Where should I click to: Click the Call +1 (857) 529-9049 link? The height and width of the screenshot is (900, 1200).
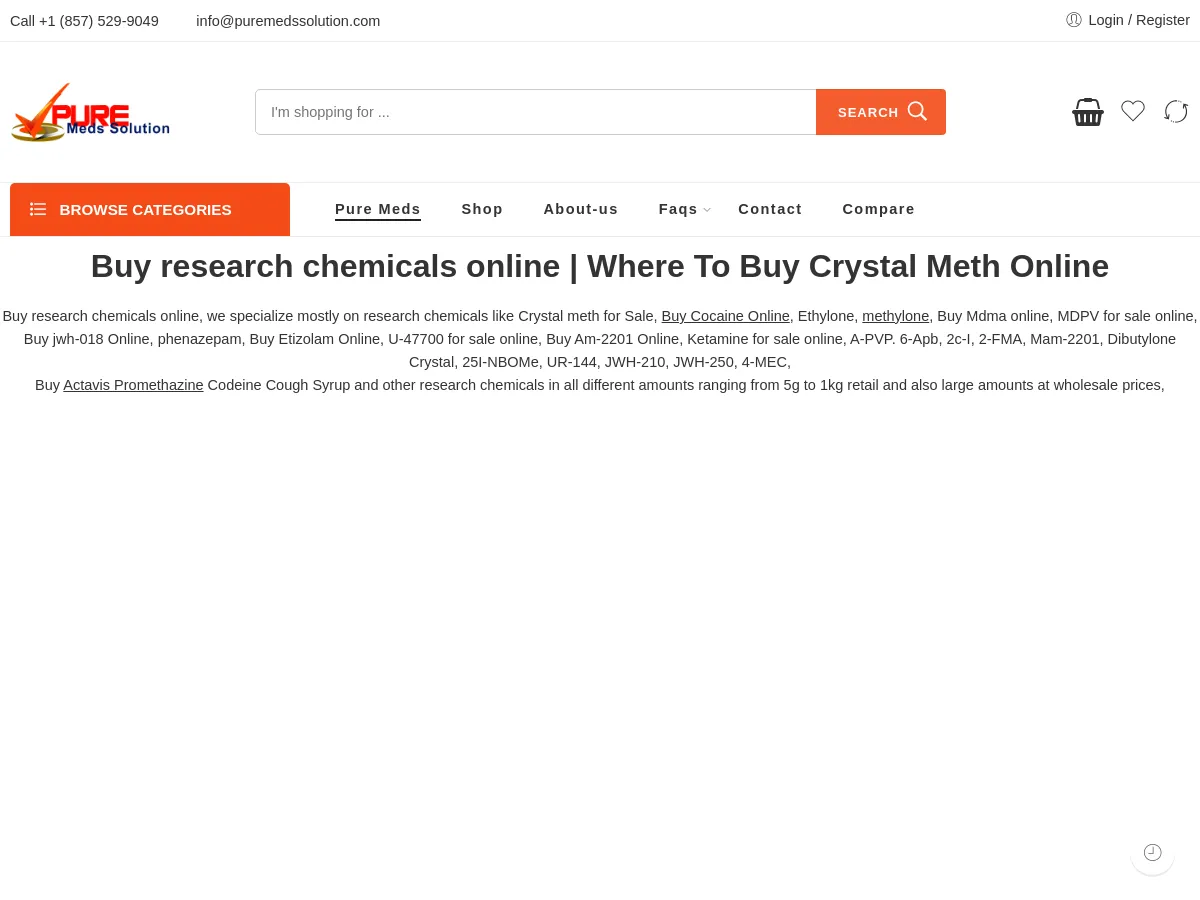pyautogui.click(x=84, y=21)
